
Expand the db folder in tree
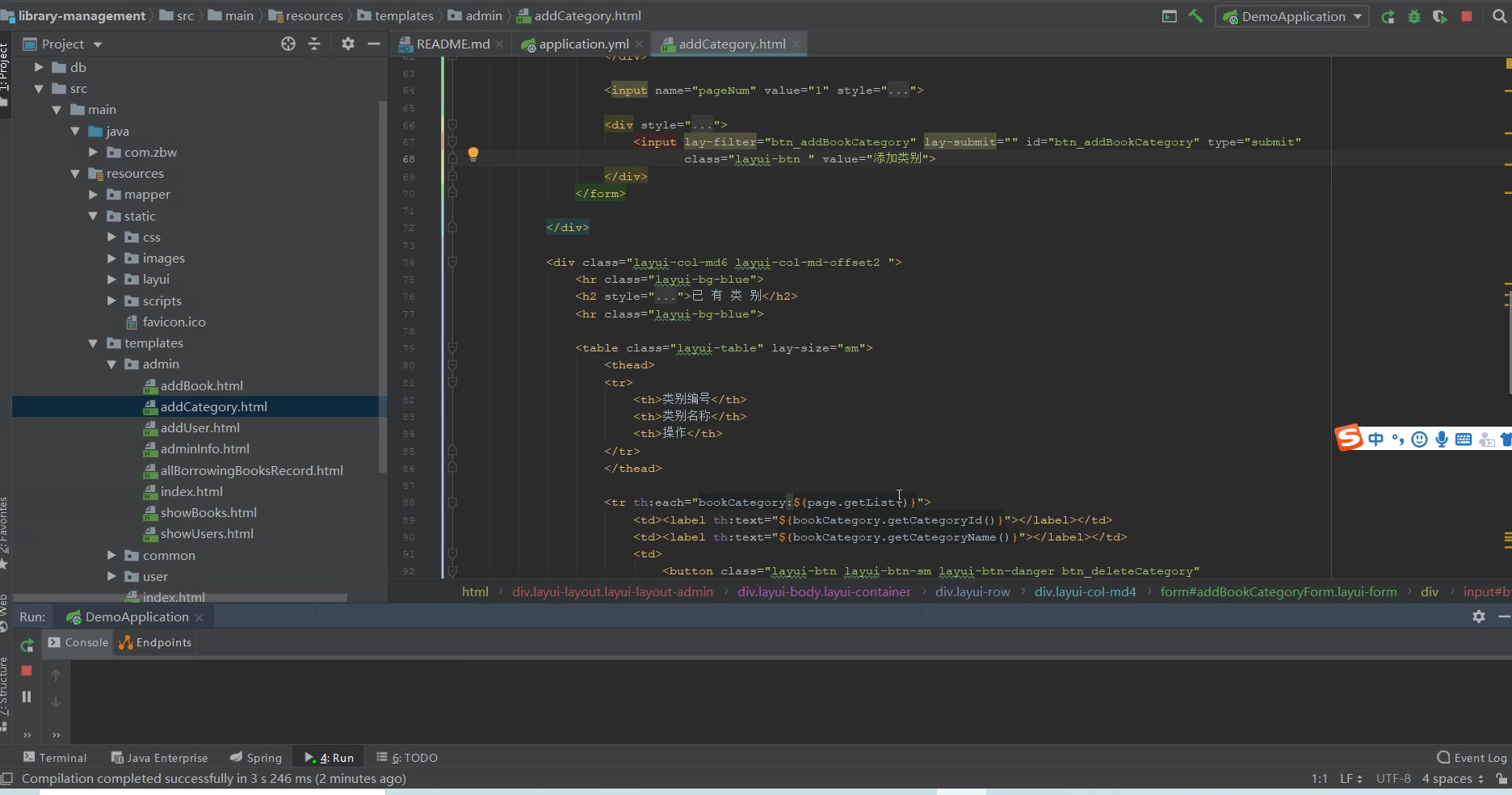(x=39, y=67)
